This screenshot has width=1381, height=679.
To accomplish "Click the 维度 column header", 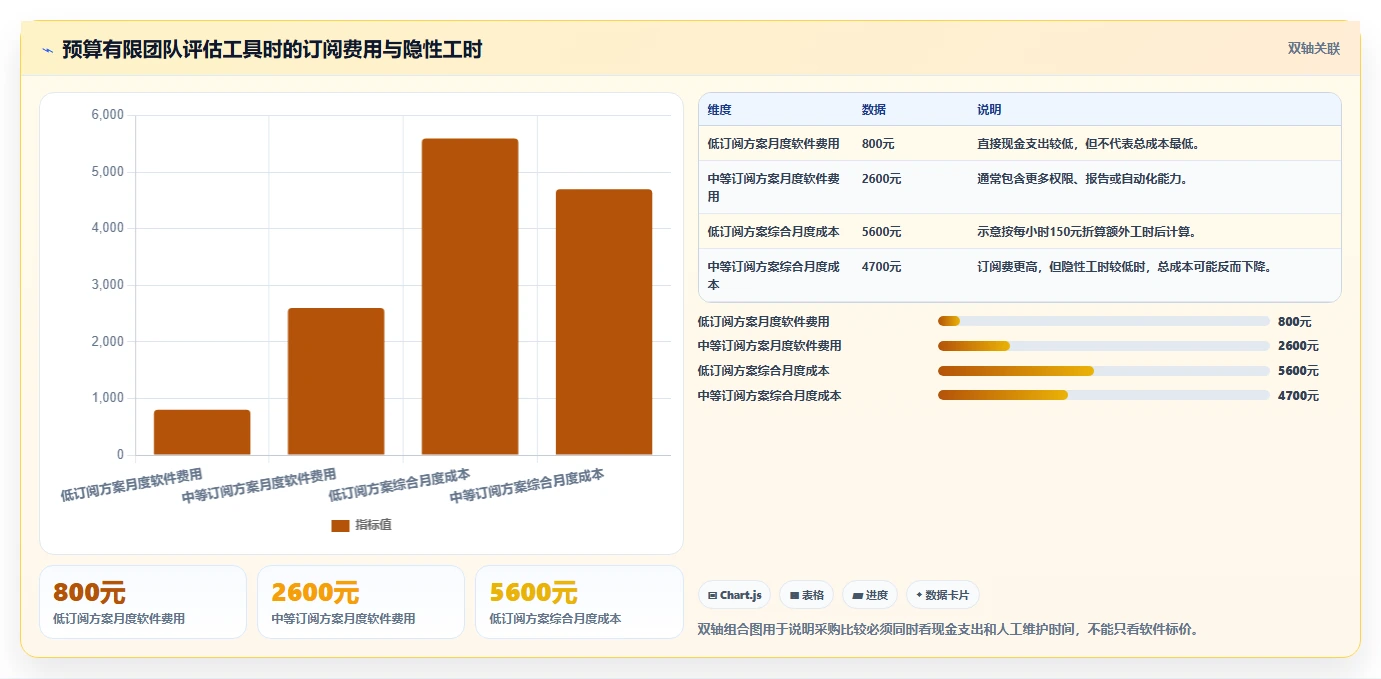I will [x=719, y=110].
